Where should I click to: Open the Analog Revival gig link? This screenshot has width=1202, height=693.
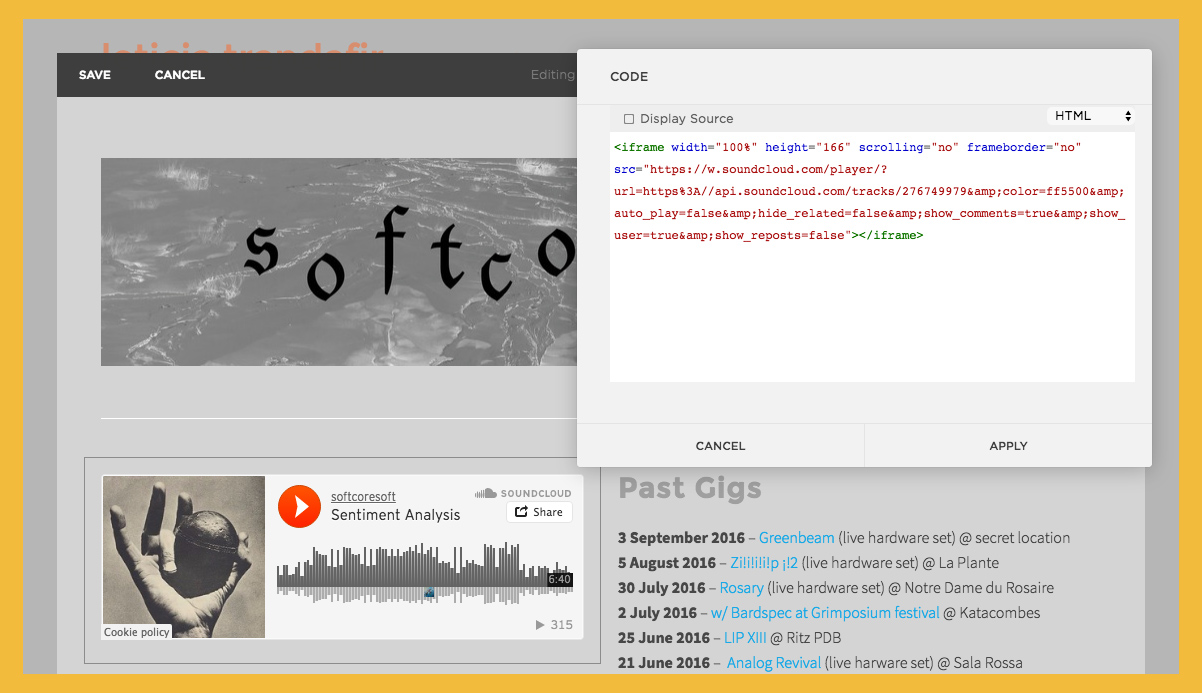(x=774, y=663)
